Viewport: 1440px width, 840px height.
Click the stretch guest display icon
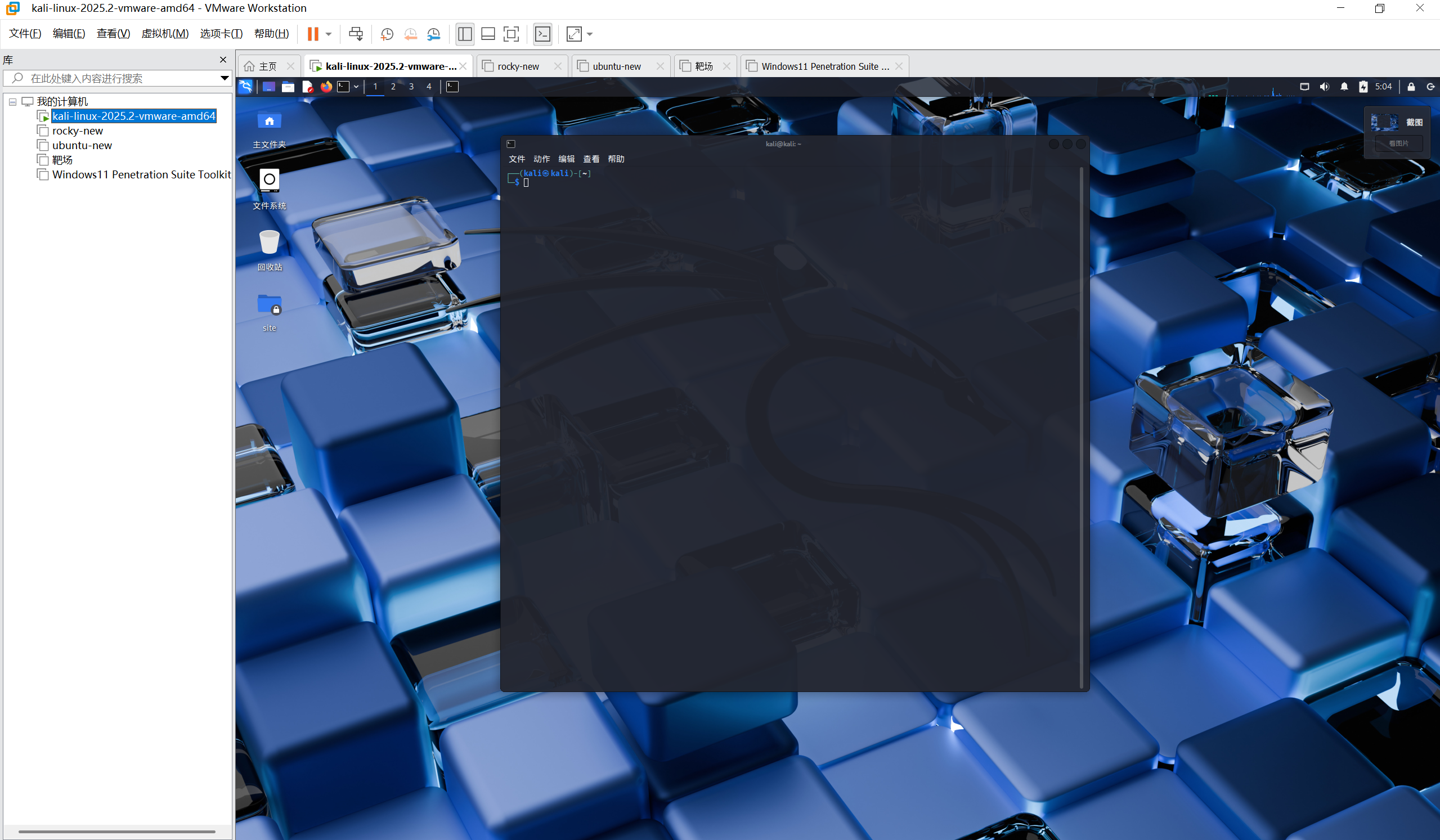[574, 34]
